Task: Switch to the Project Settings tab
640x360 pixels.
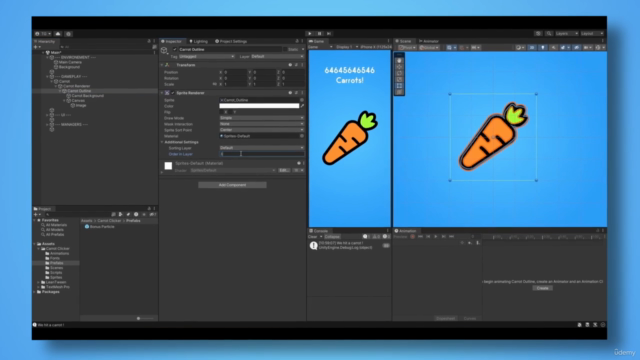Action: (231, 41)
